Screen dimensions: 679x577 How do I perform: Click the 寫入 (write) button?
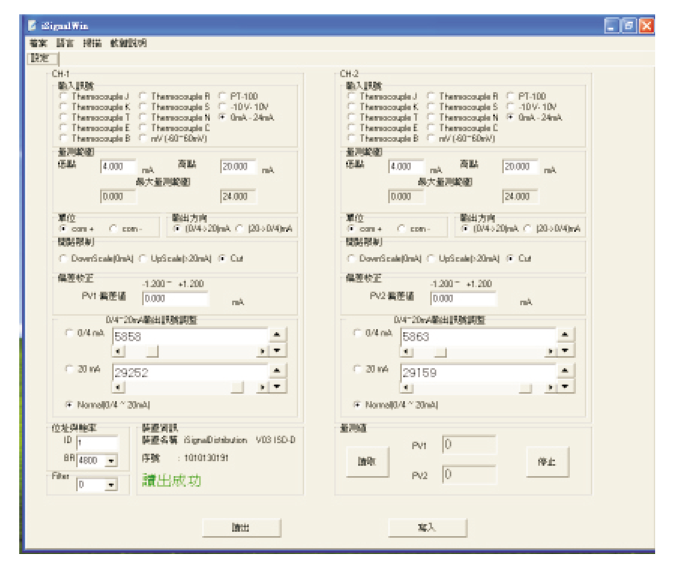click(427, 528)
